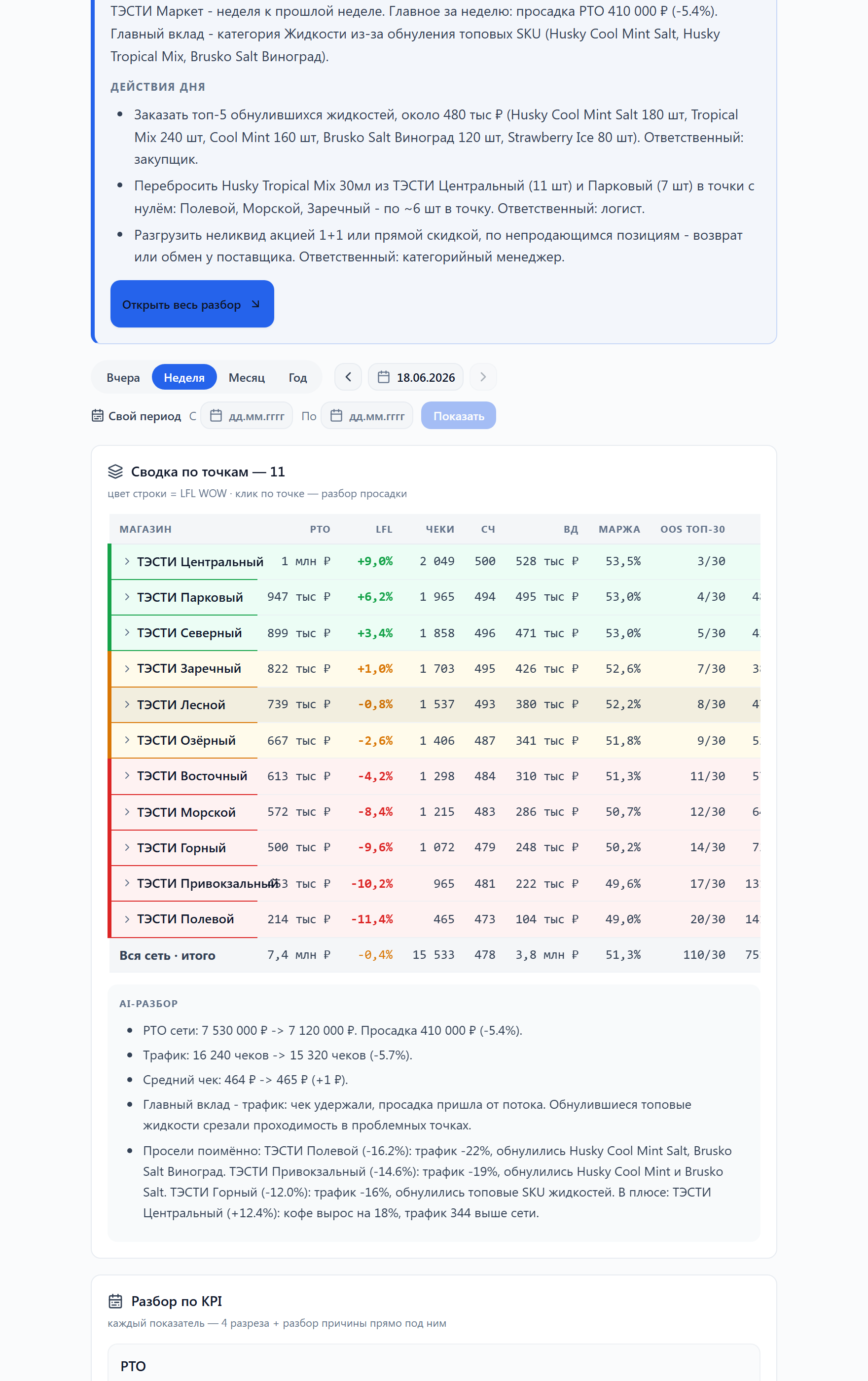Image resolution: width=868 pixels, height=1381 pixels.
Task: Click the 'С' start date field
Action: tap(247, 416)
